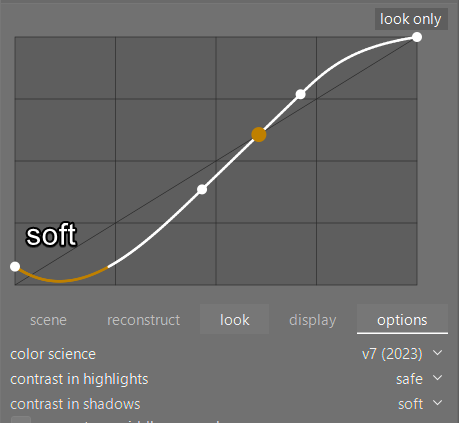Image resolution: width=459 pixels, height=423 pixels.
Task: Select the look tab
Action: 234,320
